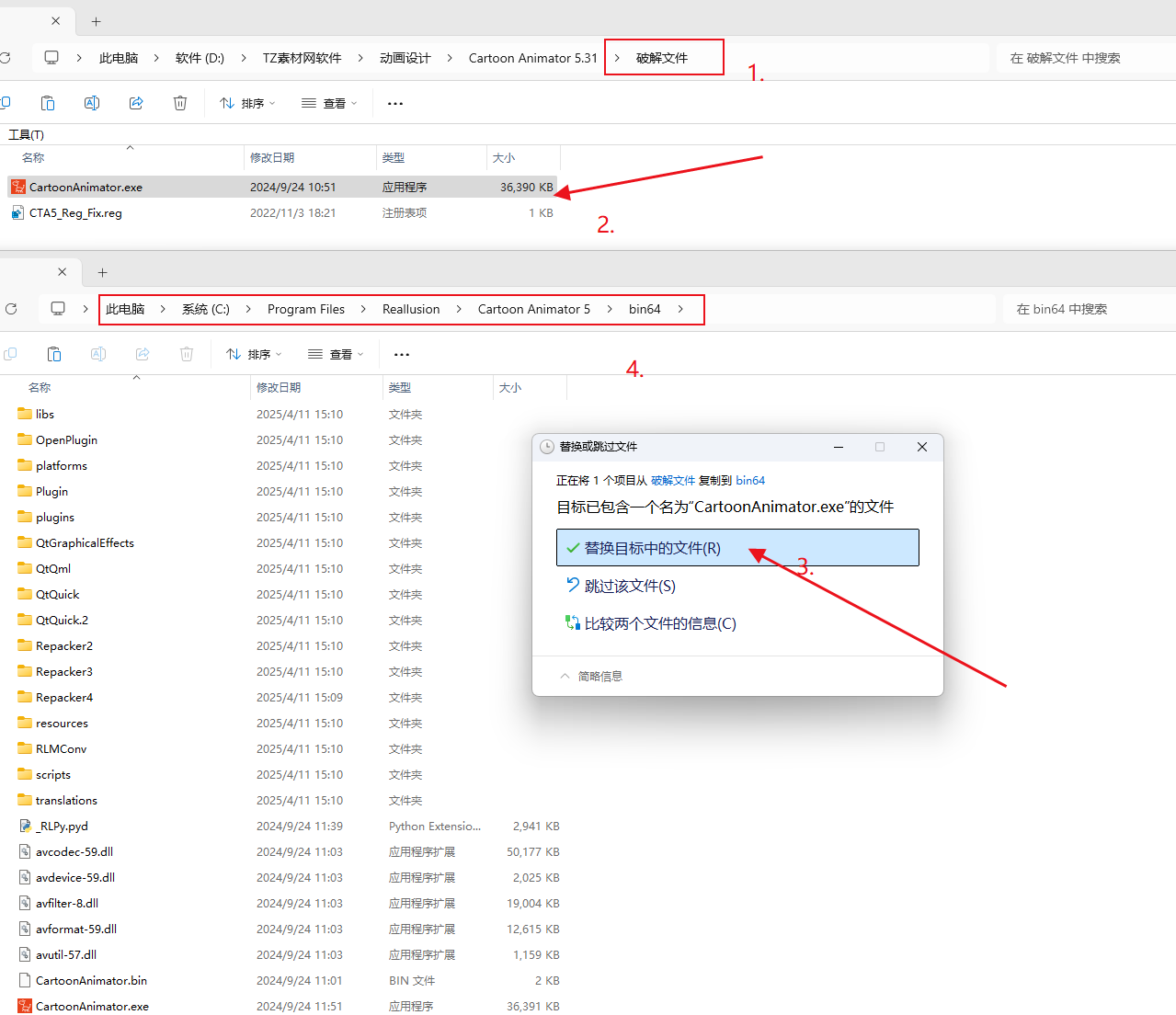
Task: Select the CTA5_Reg_Fix.reg file
Action: [282, 212]
